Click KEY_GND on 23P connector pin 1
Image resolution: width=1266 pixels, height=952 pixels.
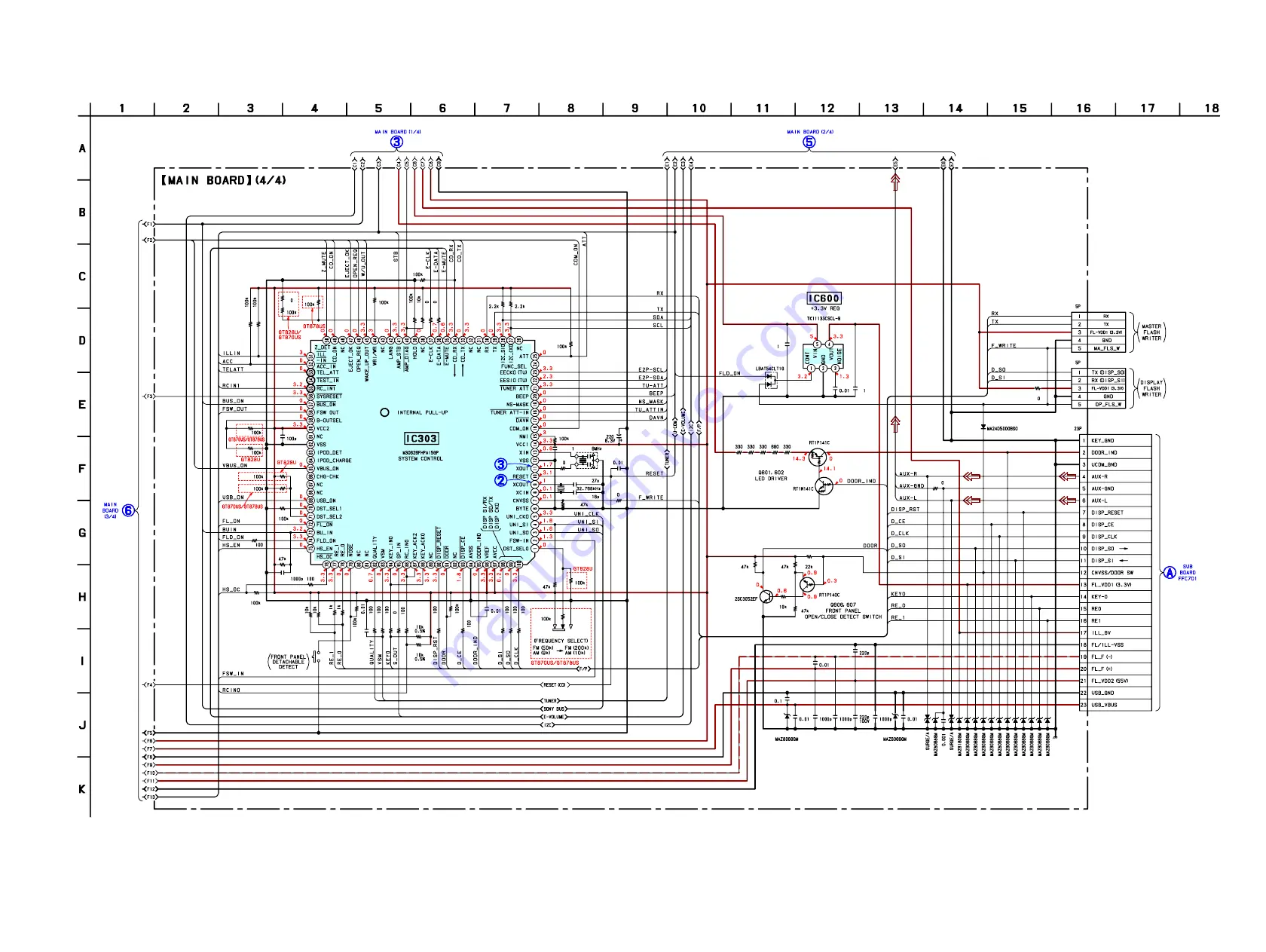[1102, 441]
